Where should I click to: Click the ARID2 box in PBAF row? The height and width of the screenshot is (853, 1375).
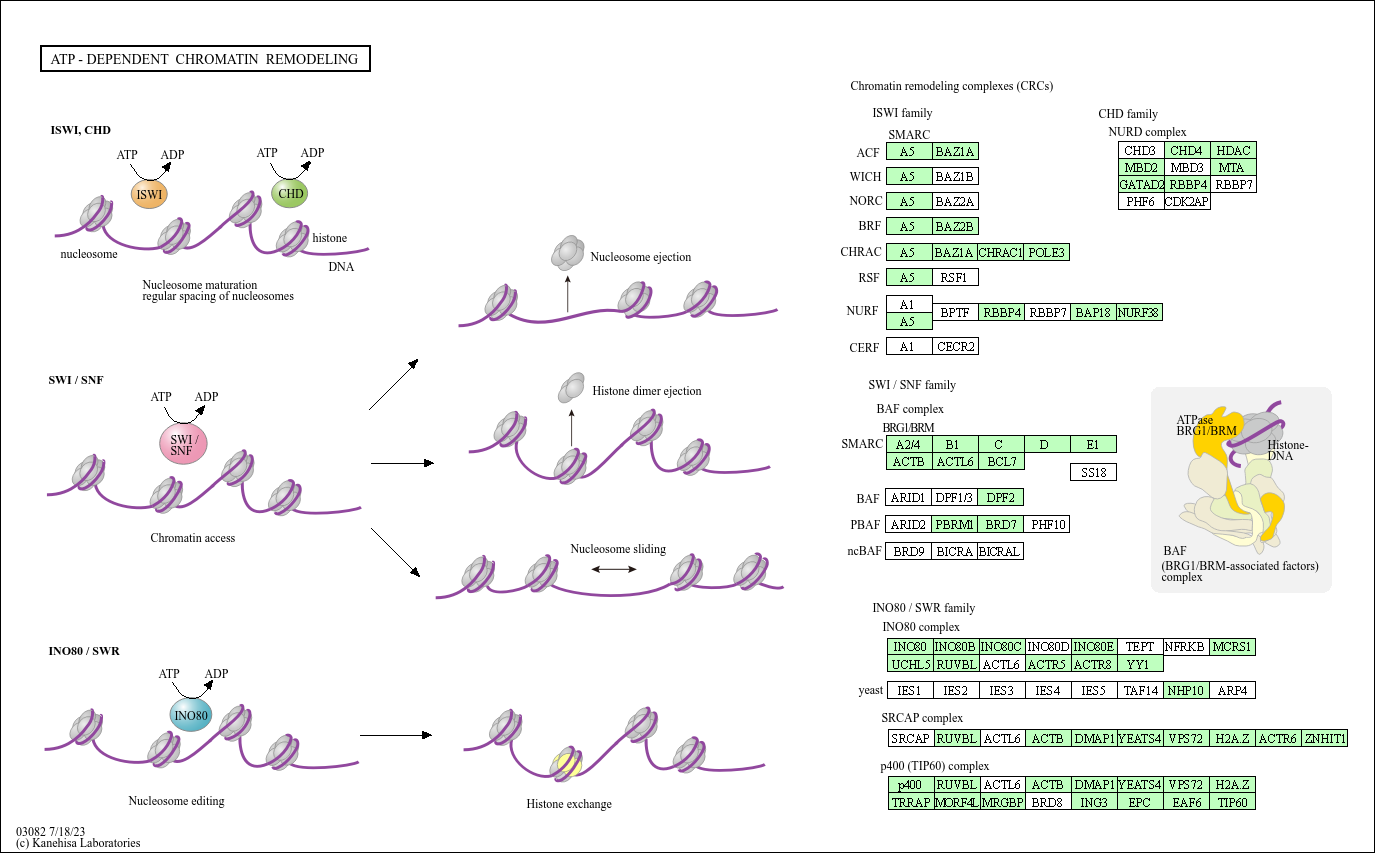click(x=909, y=524)
